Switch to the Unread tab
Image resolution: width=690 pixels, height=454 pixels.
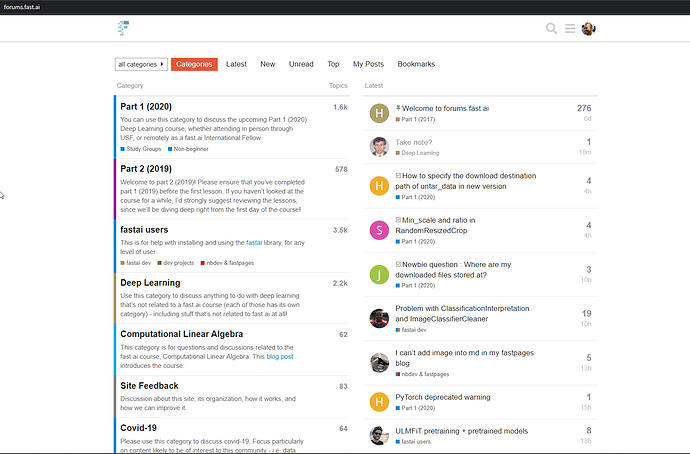(x=301, y=64)
